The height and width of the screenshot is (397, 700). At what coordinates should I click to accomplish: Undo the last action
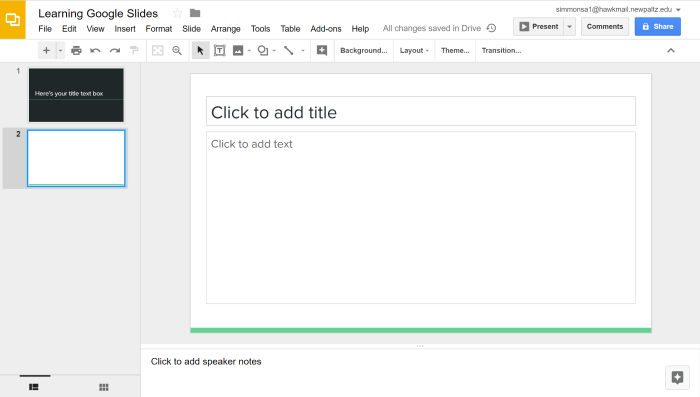(x=95, y=50)
